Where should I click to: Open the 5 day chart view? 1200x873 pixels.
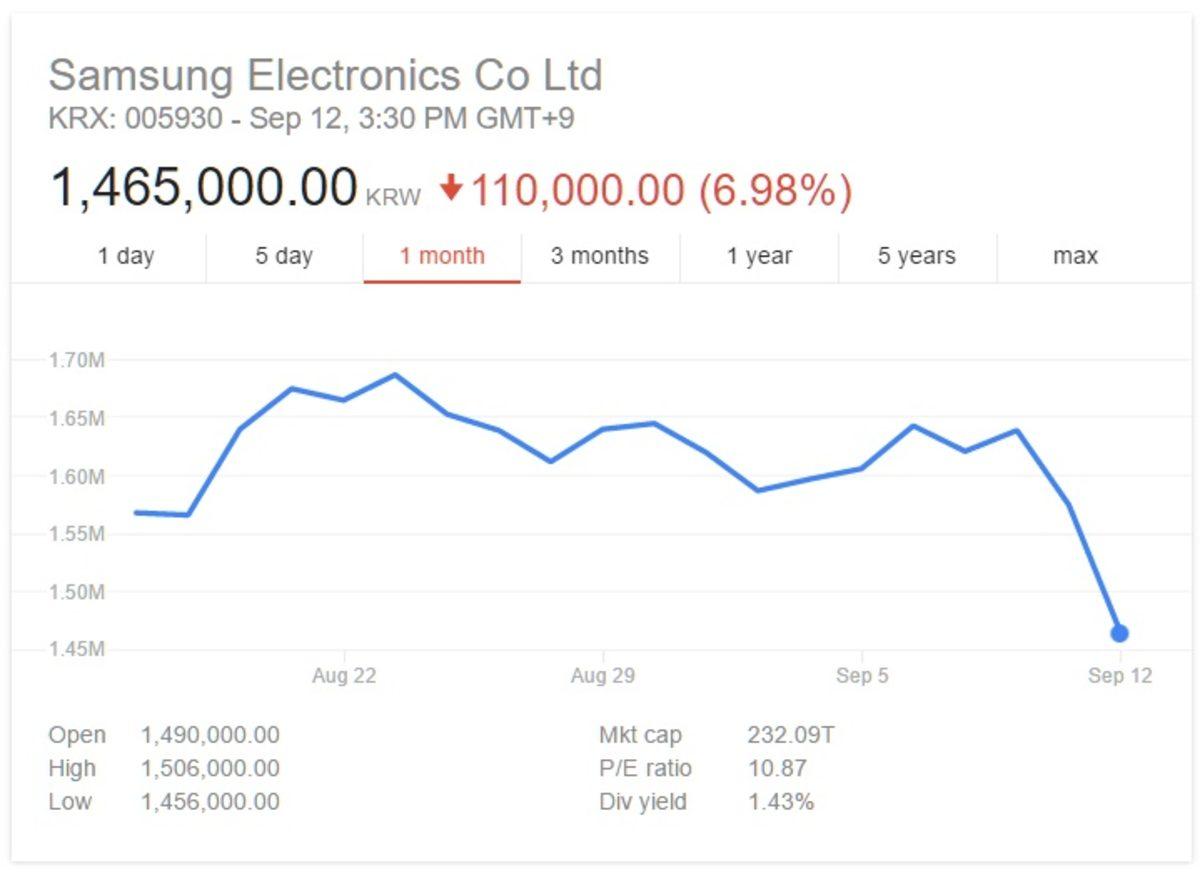click(282, 256)
